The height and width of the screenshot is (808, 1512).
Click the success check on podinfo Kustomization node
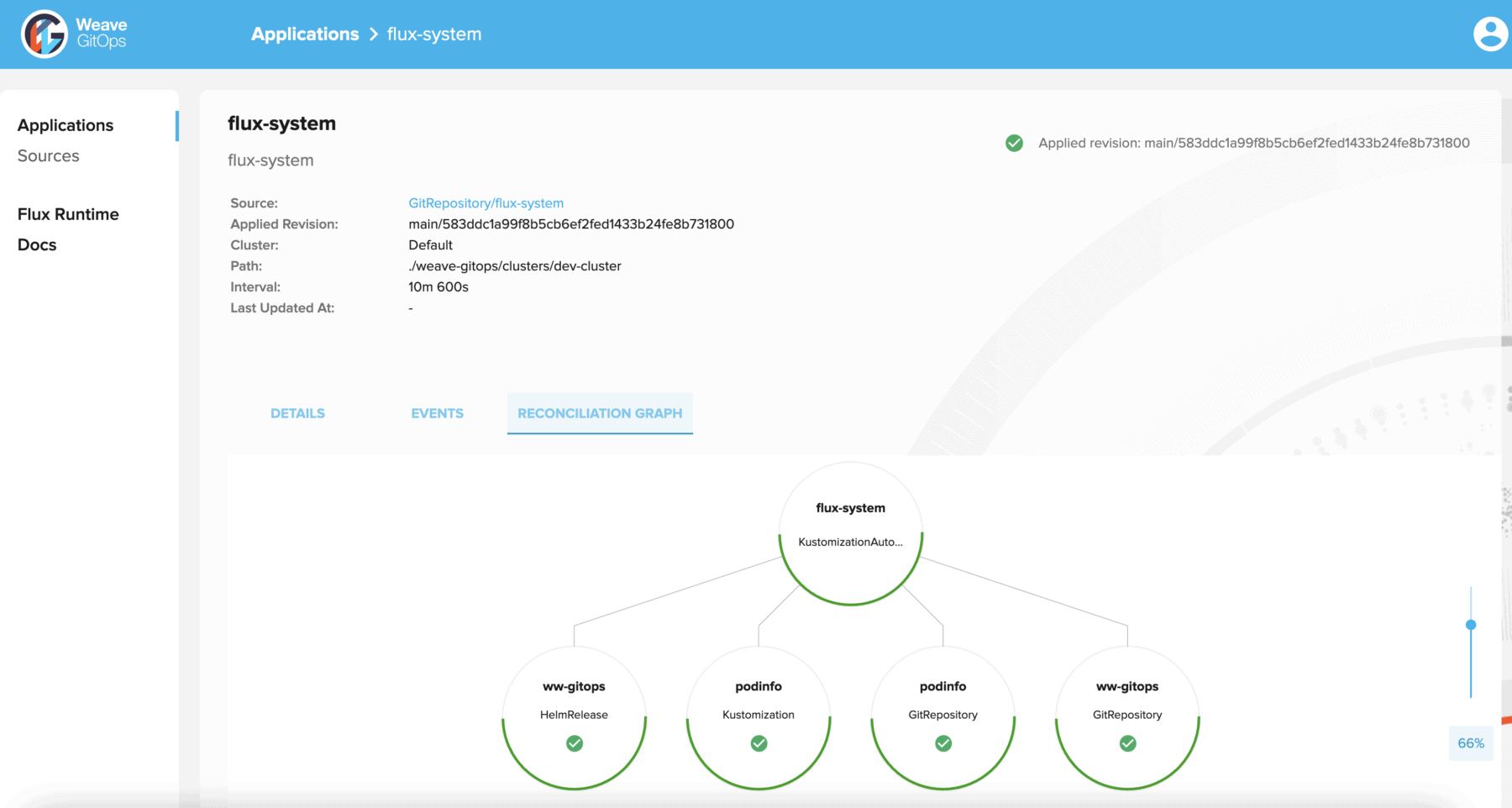tap(759, 743)
